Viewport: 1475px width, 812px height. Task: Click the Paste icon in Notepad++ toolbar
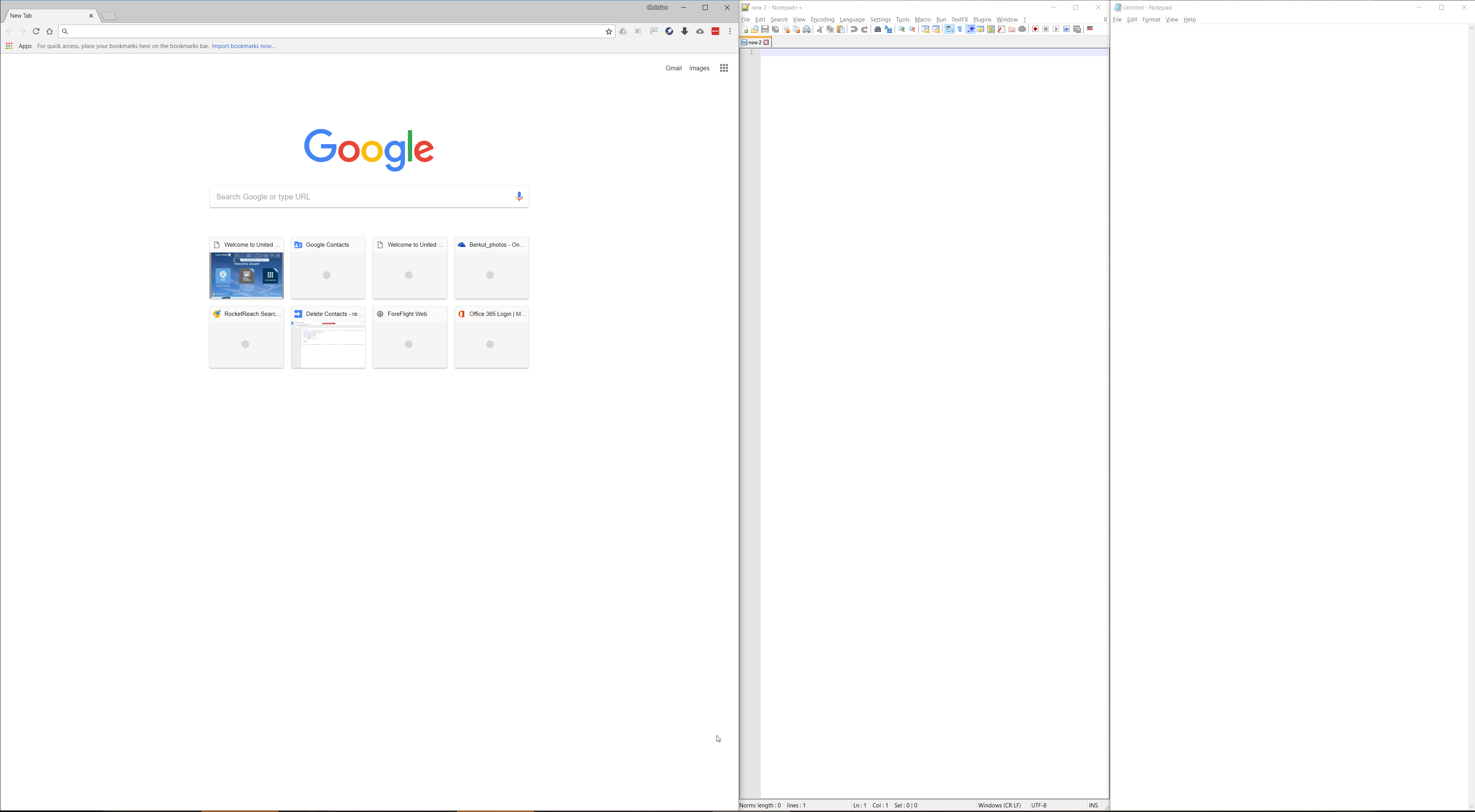[x=841, y=30]
